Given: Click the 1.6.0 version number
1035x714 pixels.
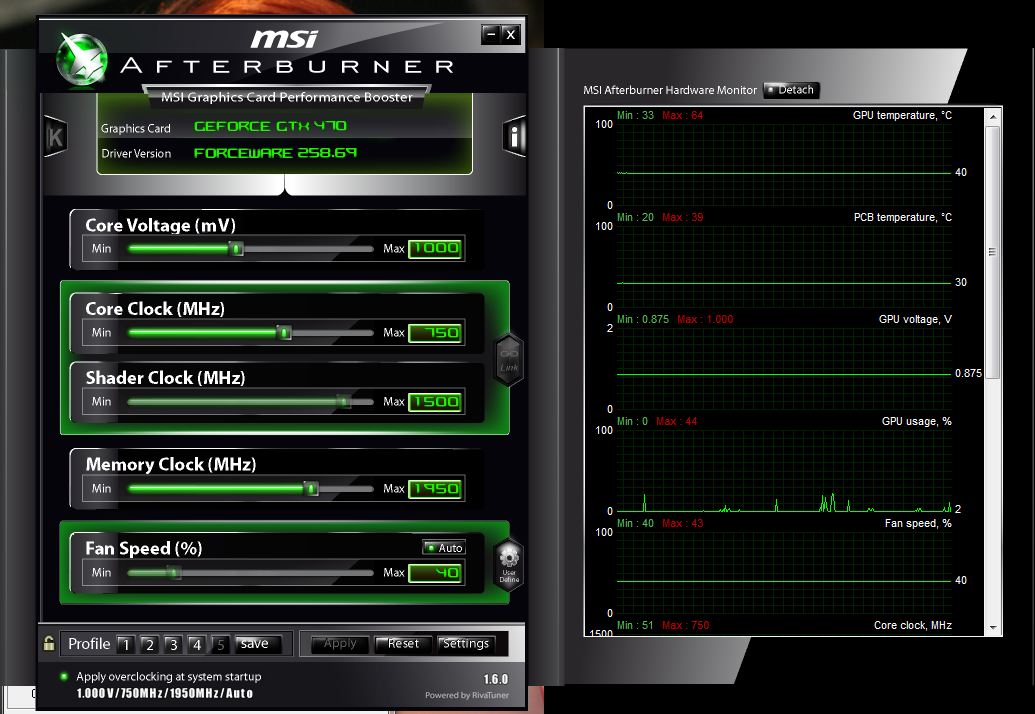Looking at the screenshot, I should point(496,679).
